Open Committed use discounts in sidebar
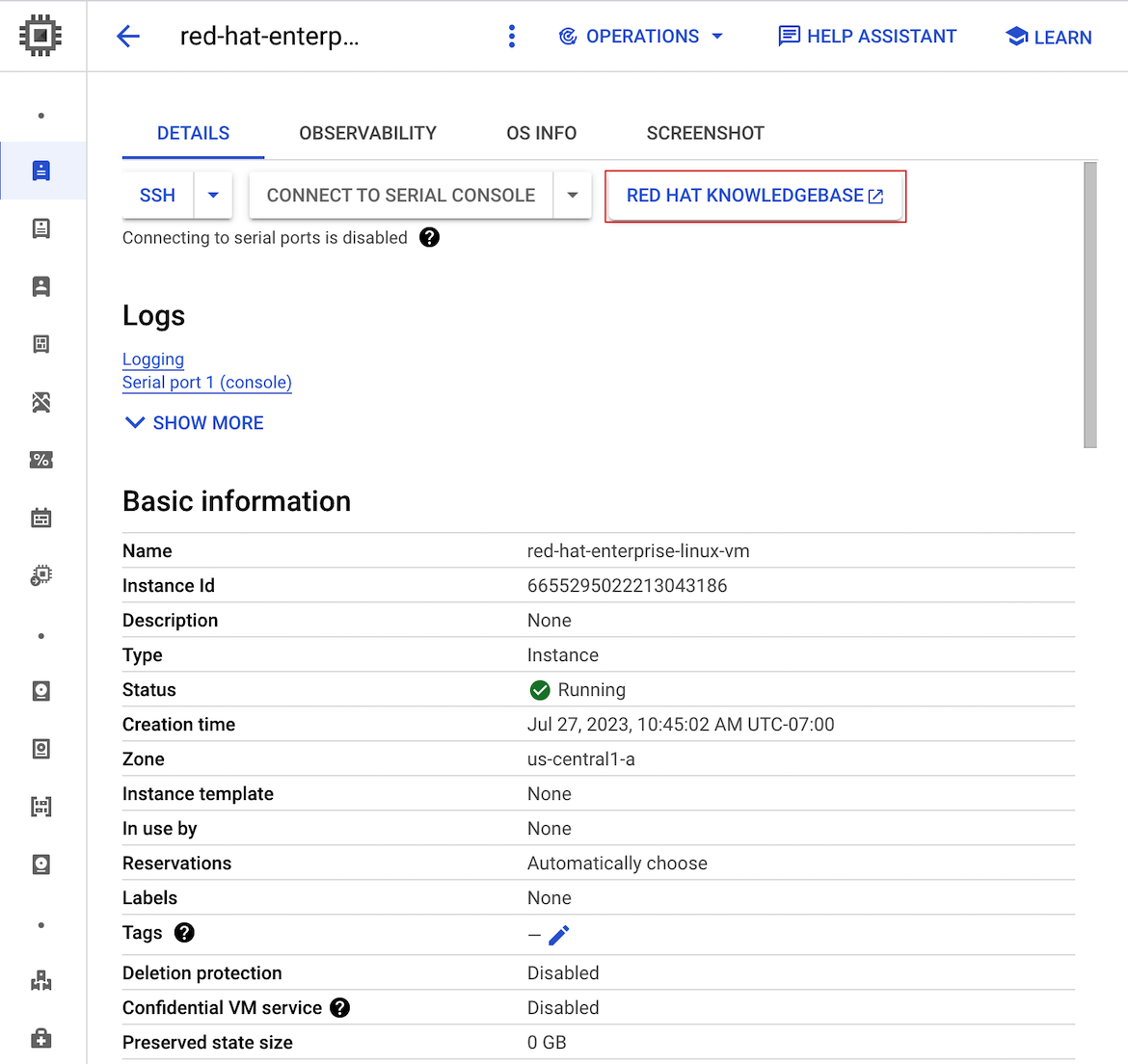 [x=41, y=460]
